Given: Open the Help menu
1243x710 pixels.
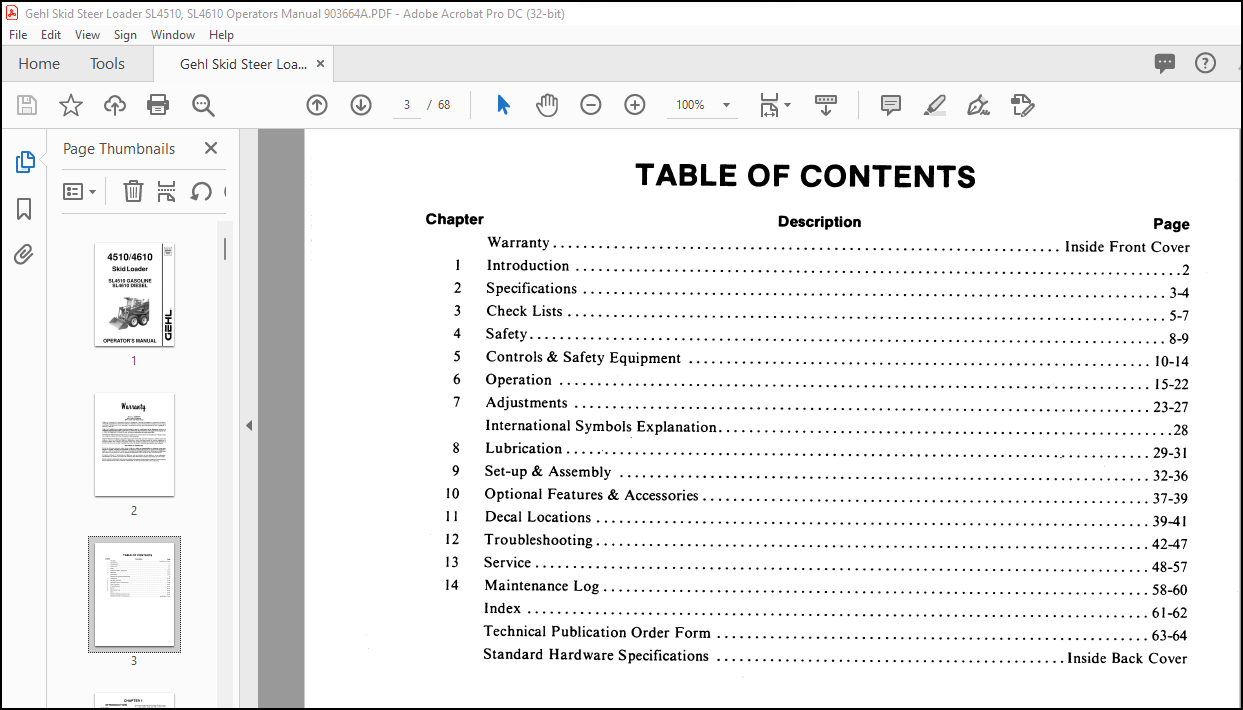Looking at the screenshot, I should point(221,34).
